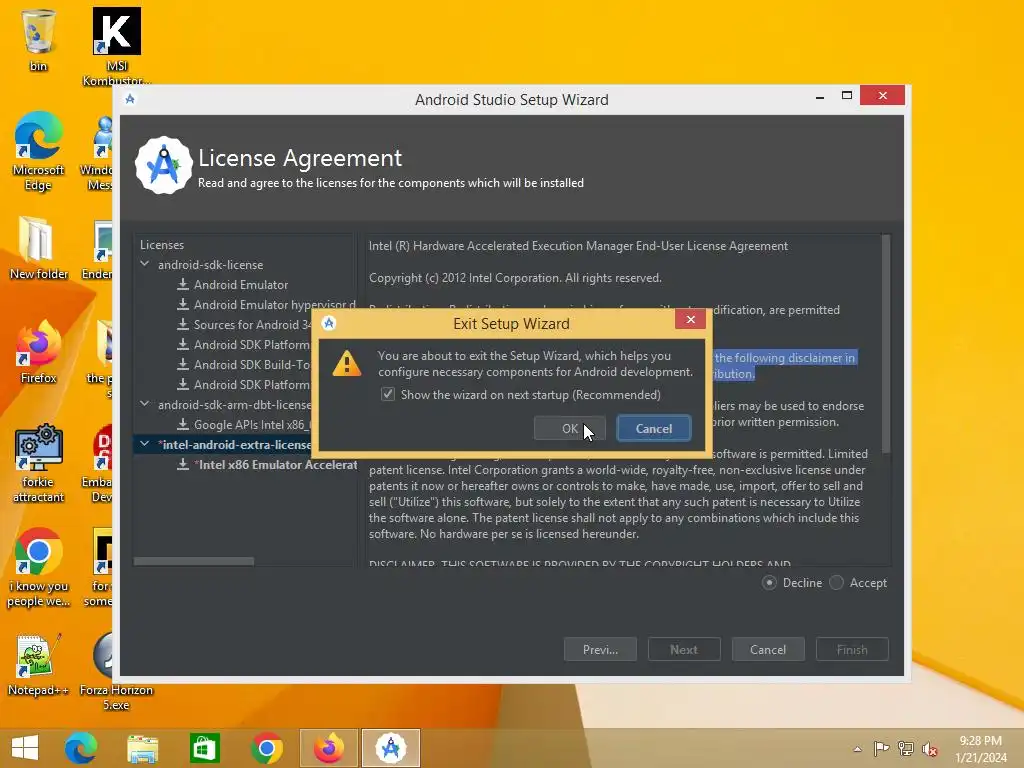Maximize the Android Studio Setup Wizard window
The height and width of the screenshot is (768, 1024).
(x=847, y=96)
